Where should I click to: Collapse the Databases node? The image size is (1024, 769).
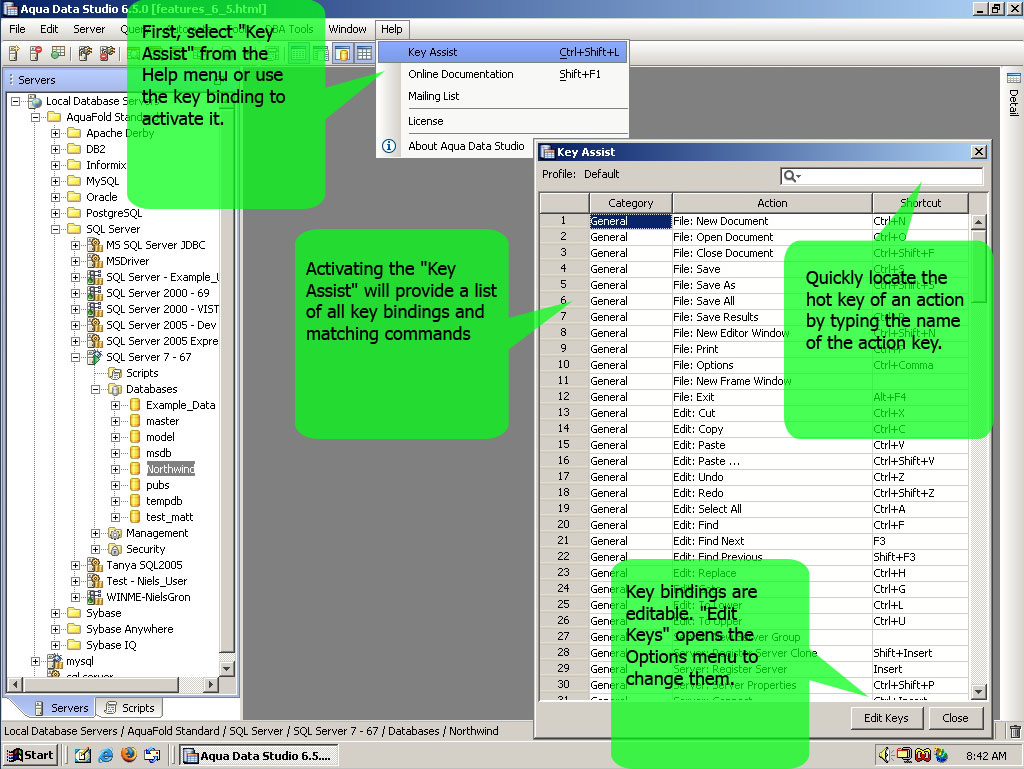coord(95,389)
